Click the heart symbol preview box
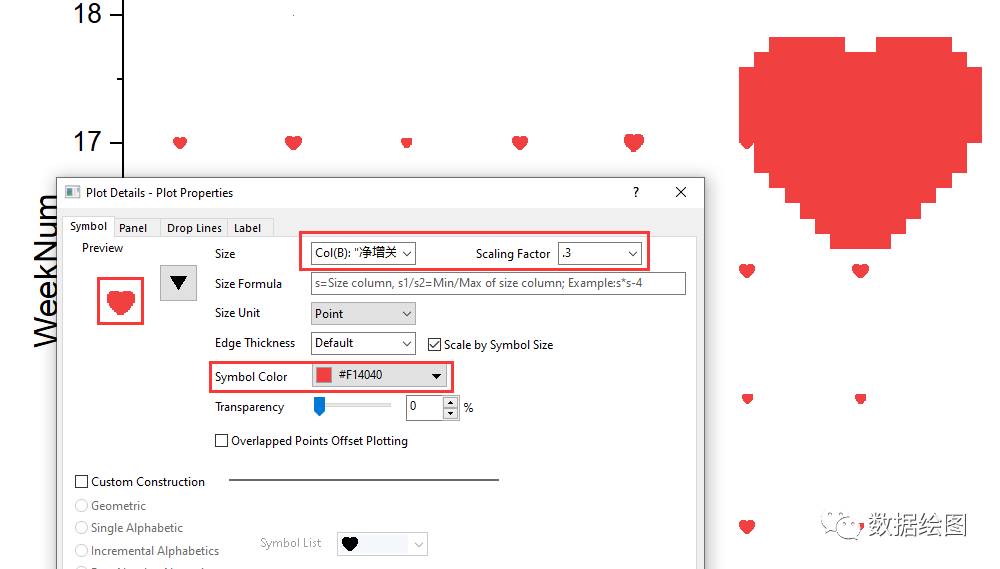 [121, 301]
